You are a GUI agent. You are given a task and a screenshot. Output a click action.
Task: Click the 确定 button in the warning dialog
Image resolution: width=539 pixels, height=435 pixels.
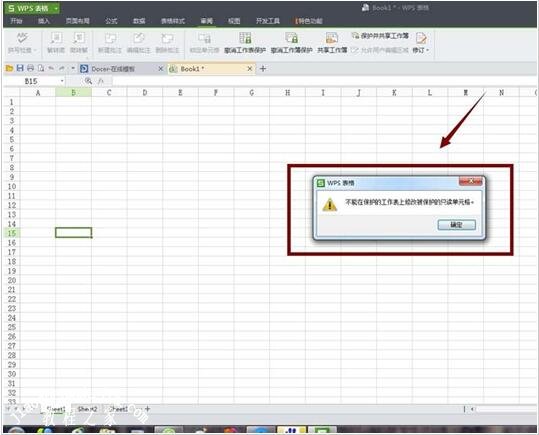coord(456,225)
